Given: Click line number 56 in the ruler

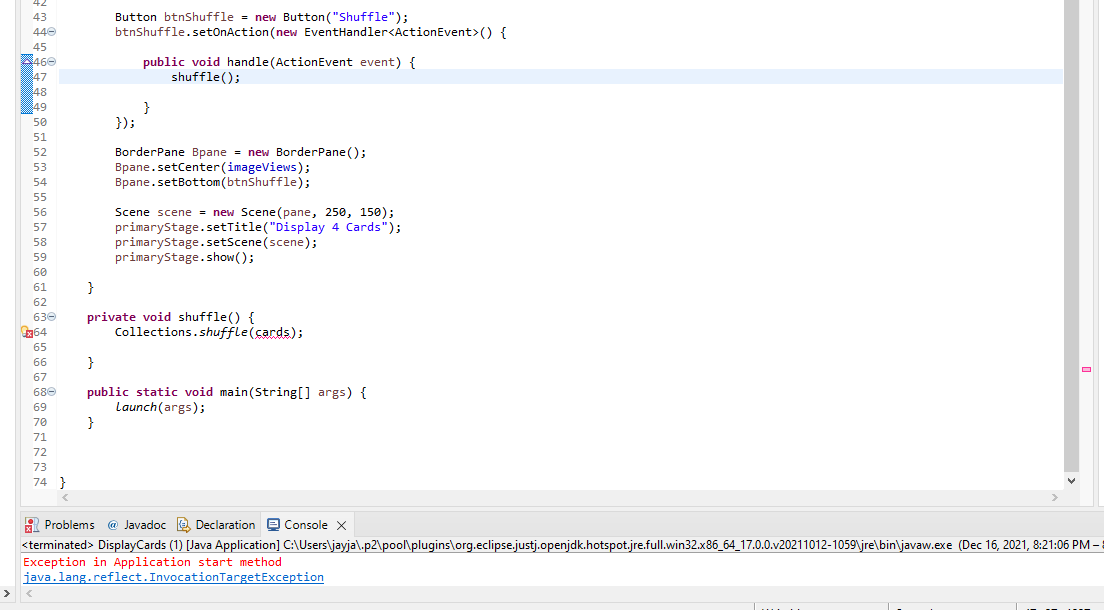Looking at the screenshot, I should coord(39,212).
